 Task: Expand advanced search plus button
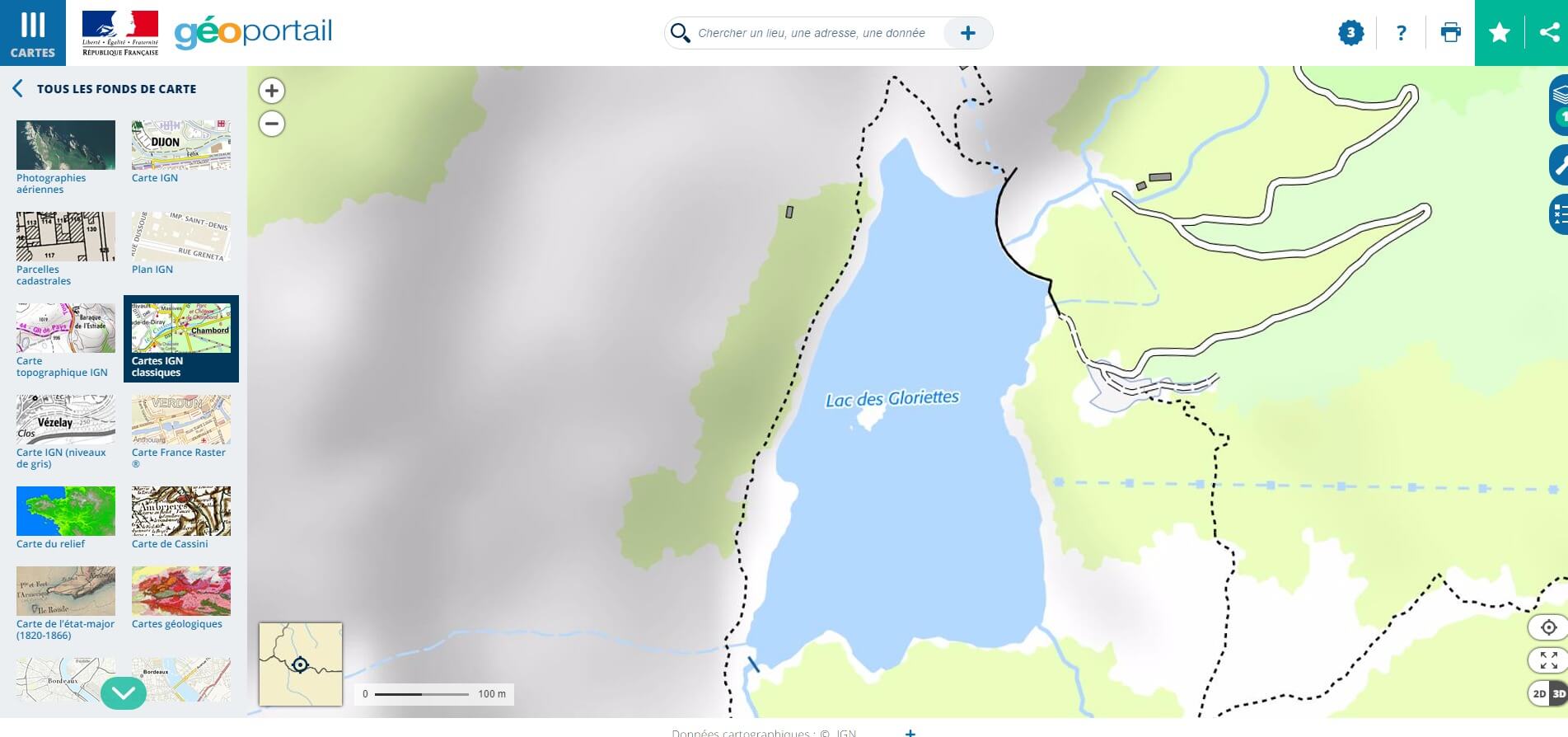pos(967,33)
